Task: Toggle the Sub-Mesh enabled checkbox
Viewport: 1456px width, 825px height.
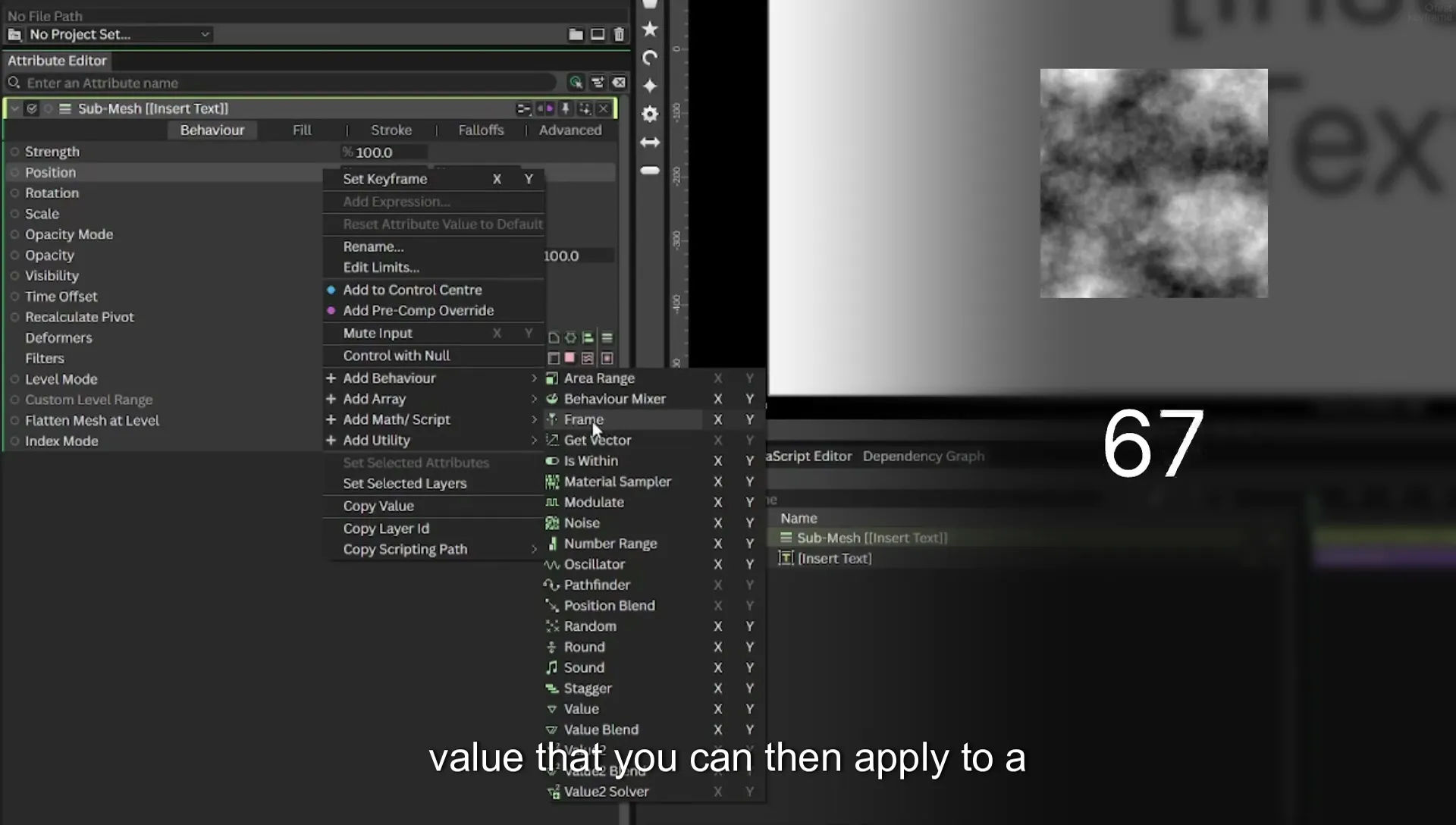Action: (x=32, y=109)
